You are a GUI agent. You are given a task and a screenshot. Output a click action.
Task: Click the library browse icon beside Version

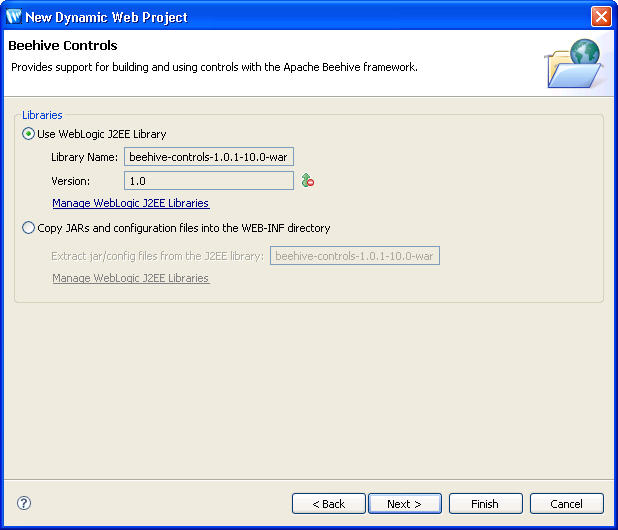[307, 180]
